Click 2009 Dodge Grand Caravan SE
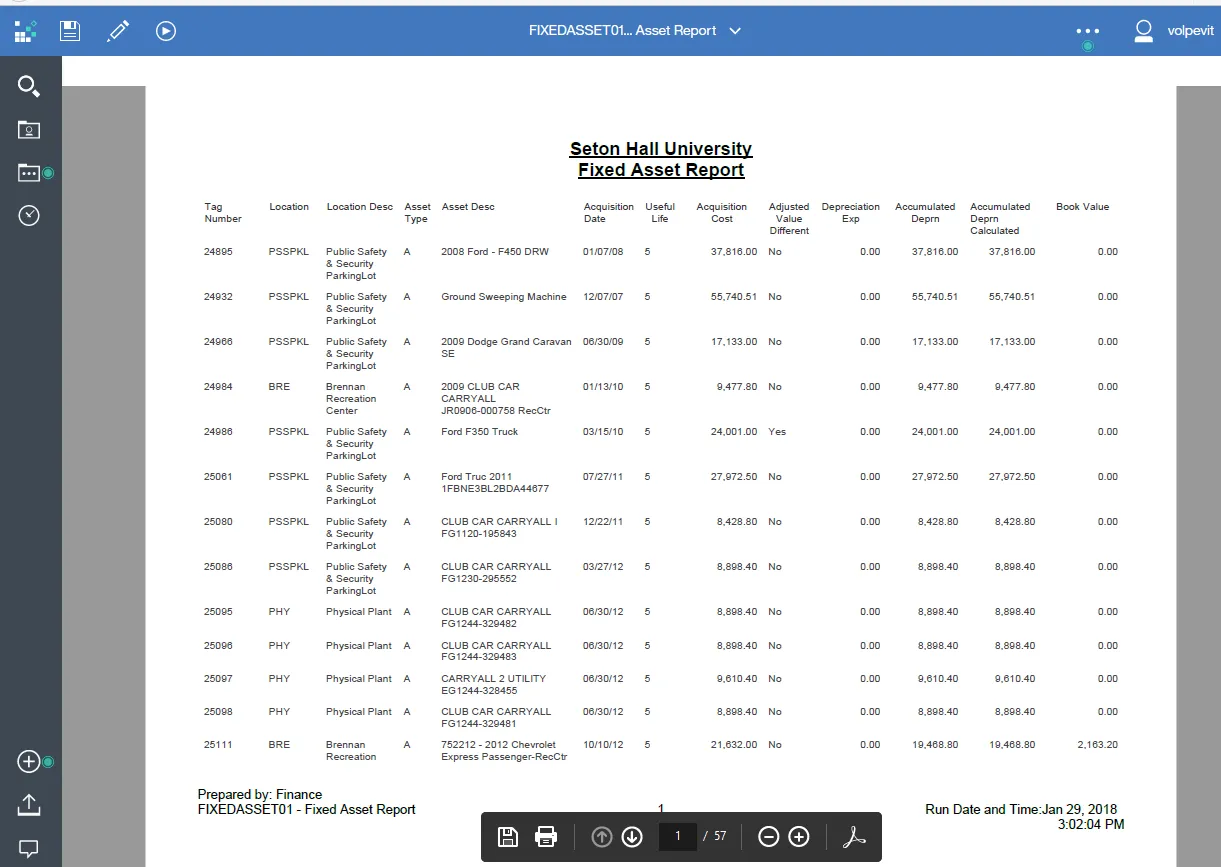 [507, 348]
